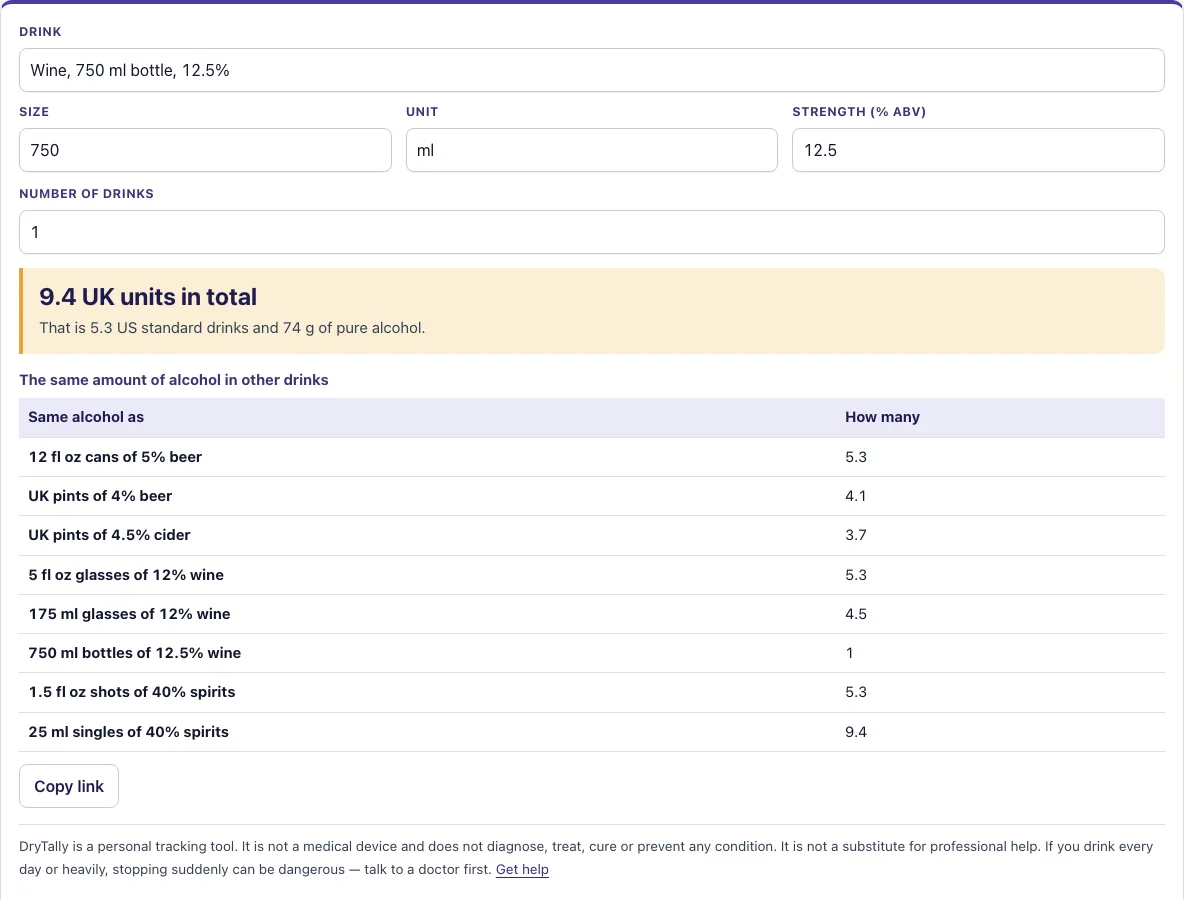The width and height of the screenshot is (1184, 900).
Task: Edit the Strength field containing 12.5
Action: [978, 150]
